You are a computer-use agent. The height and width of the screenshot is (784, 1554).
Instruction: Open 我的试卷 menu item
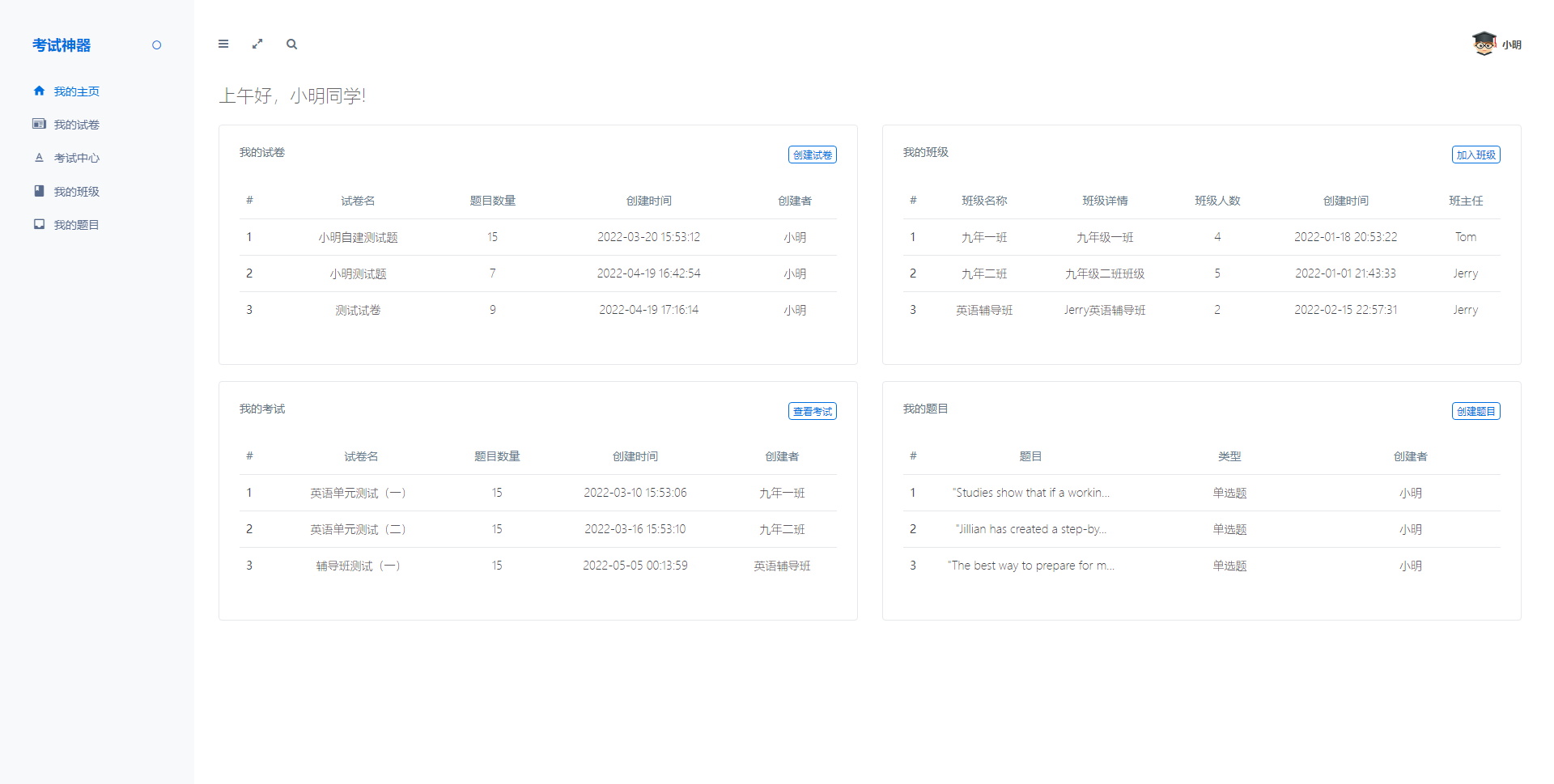pyautogui.click(x=77, y=125)
